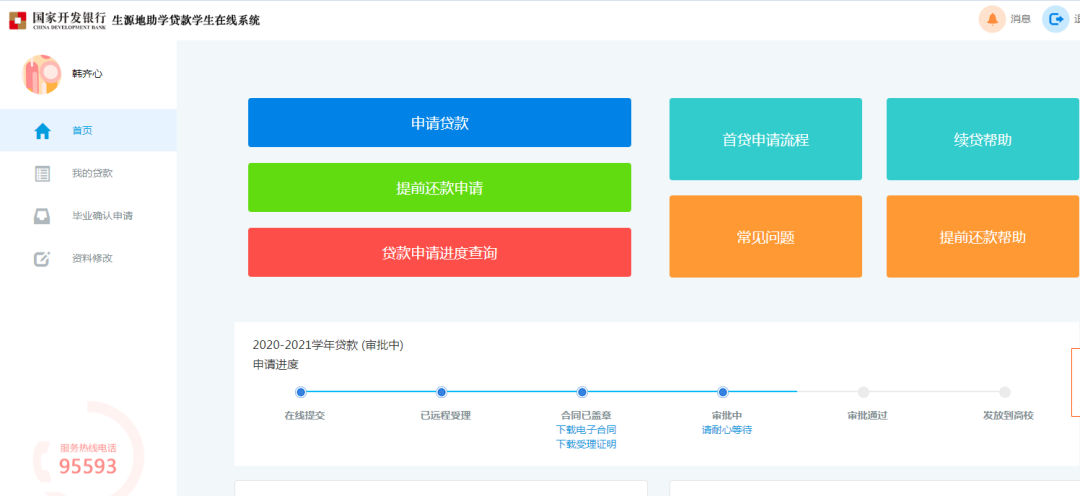Click the logout exit icon
Screen dimensions: 1080x496
[1055, 19]
